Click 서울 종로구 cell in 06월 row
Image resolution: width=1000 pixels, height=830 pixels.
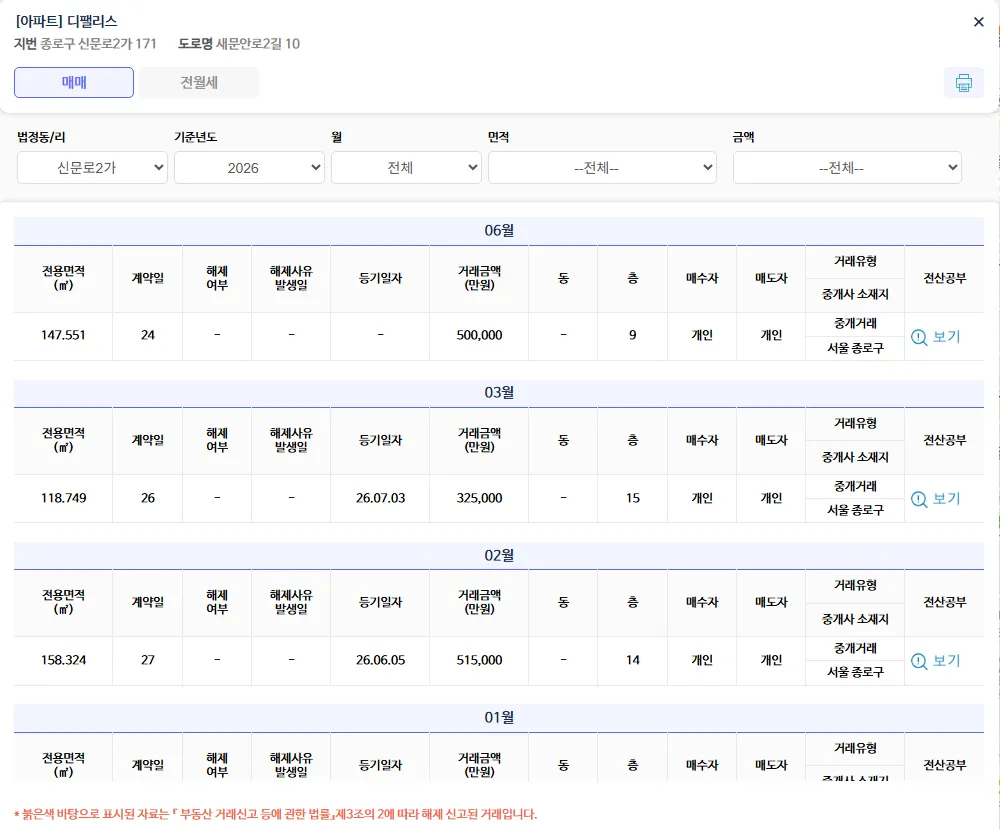click(855, 348)
